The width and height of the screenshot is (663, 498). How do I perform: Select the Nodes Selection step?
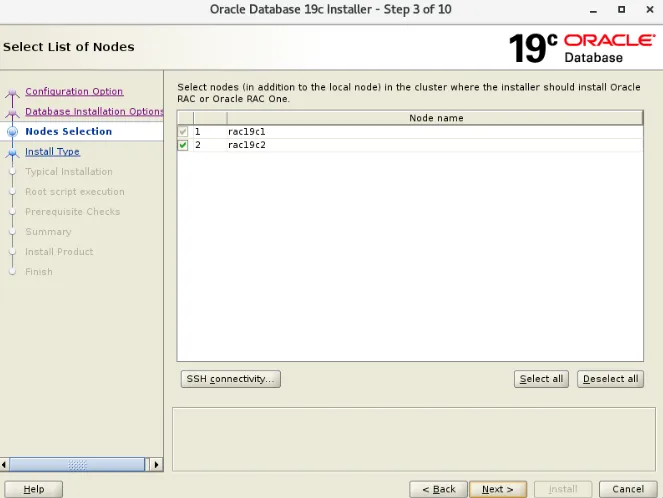[68, 131]
